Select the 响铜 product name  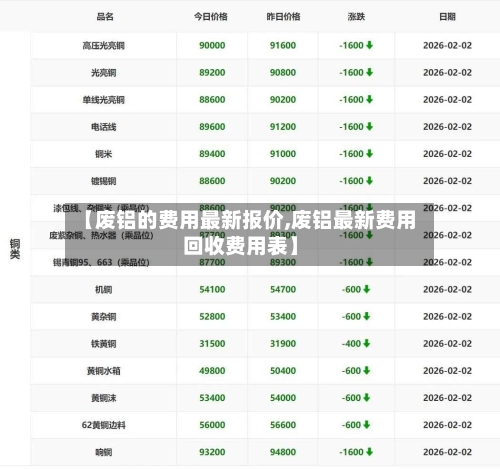pos(104,452)
